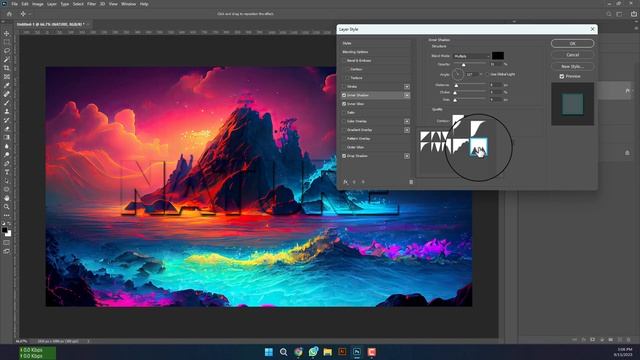
Task: Select the Hand tool
Action: (7, 198)
